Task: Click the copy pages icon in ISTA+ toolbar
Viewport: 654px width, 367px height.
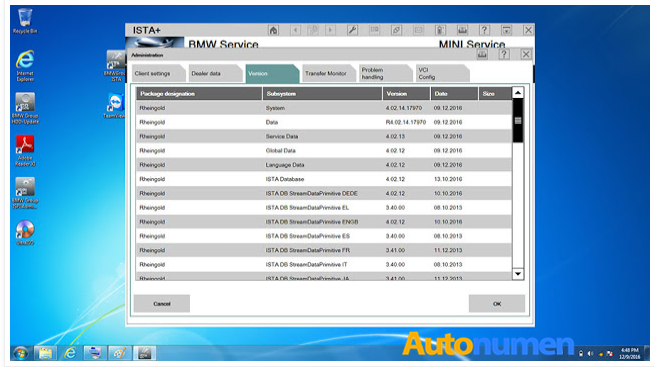Action: (x=313, y=30)
